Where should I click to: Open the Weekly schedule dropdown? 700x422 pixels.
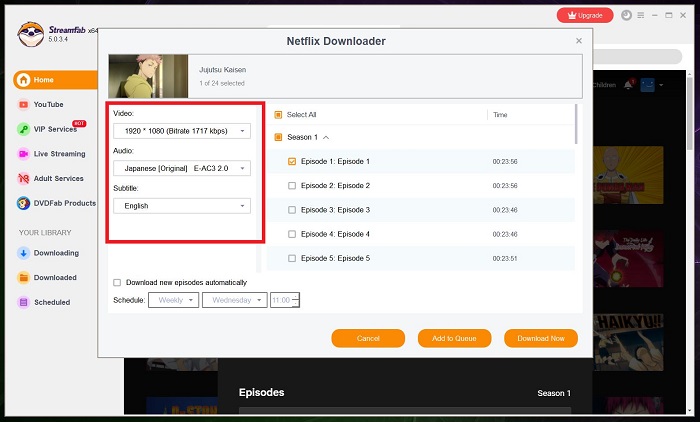click(173, 300)
